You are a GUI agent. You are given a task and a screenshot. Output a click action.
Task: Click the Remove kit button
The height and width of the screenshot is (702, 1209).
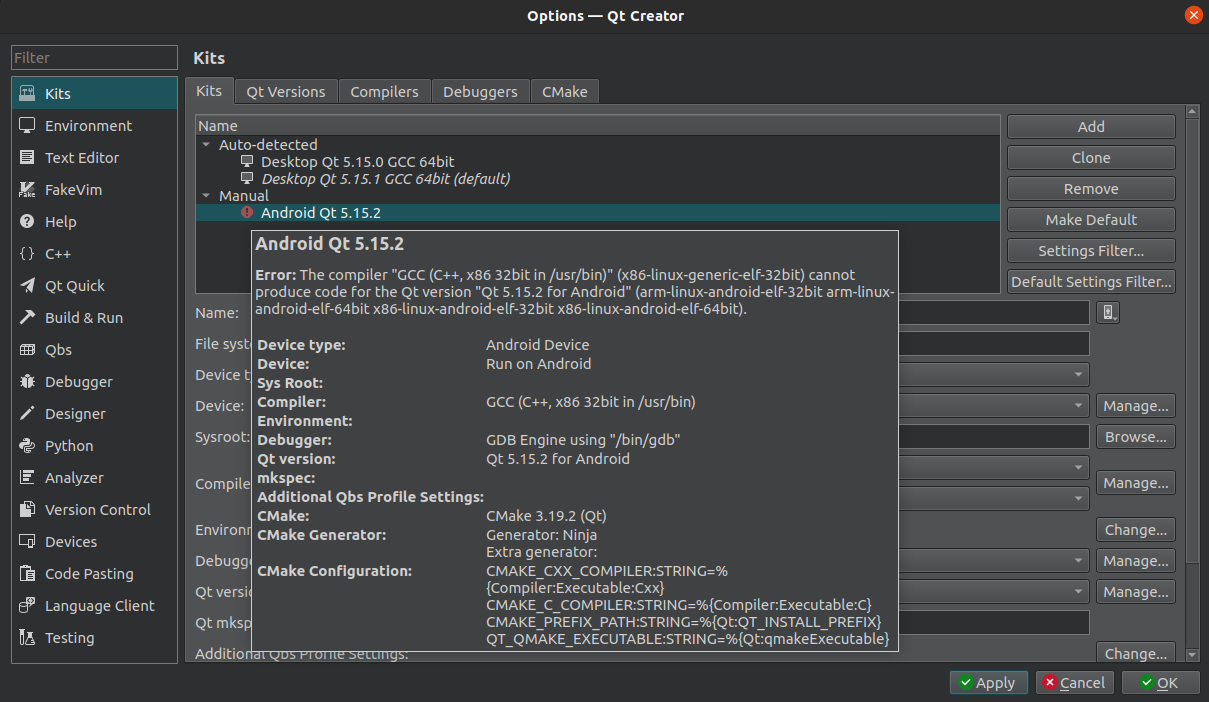(x=1091, y=189)
